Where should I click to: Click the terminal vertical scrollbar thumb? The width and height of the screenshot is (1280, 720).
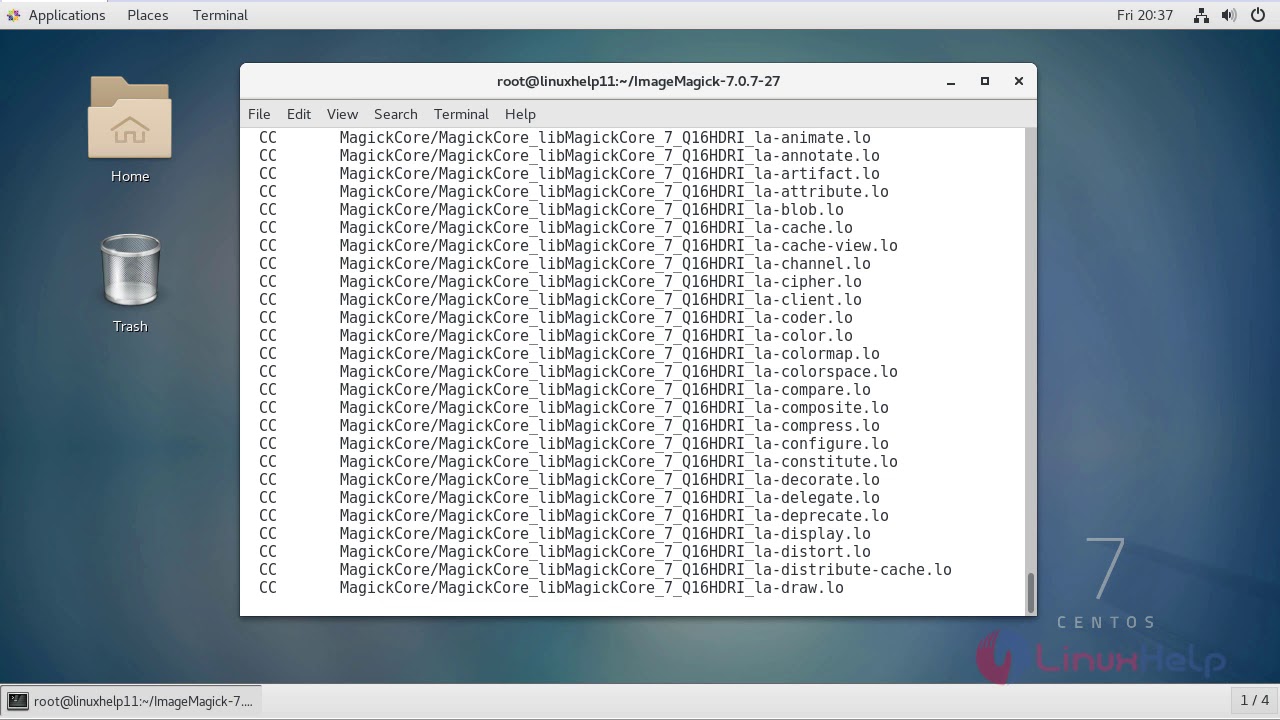click(1031, 592)
